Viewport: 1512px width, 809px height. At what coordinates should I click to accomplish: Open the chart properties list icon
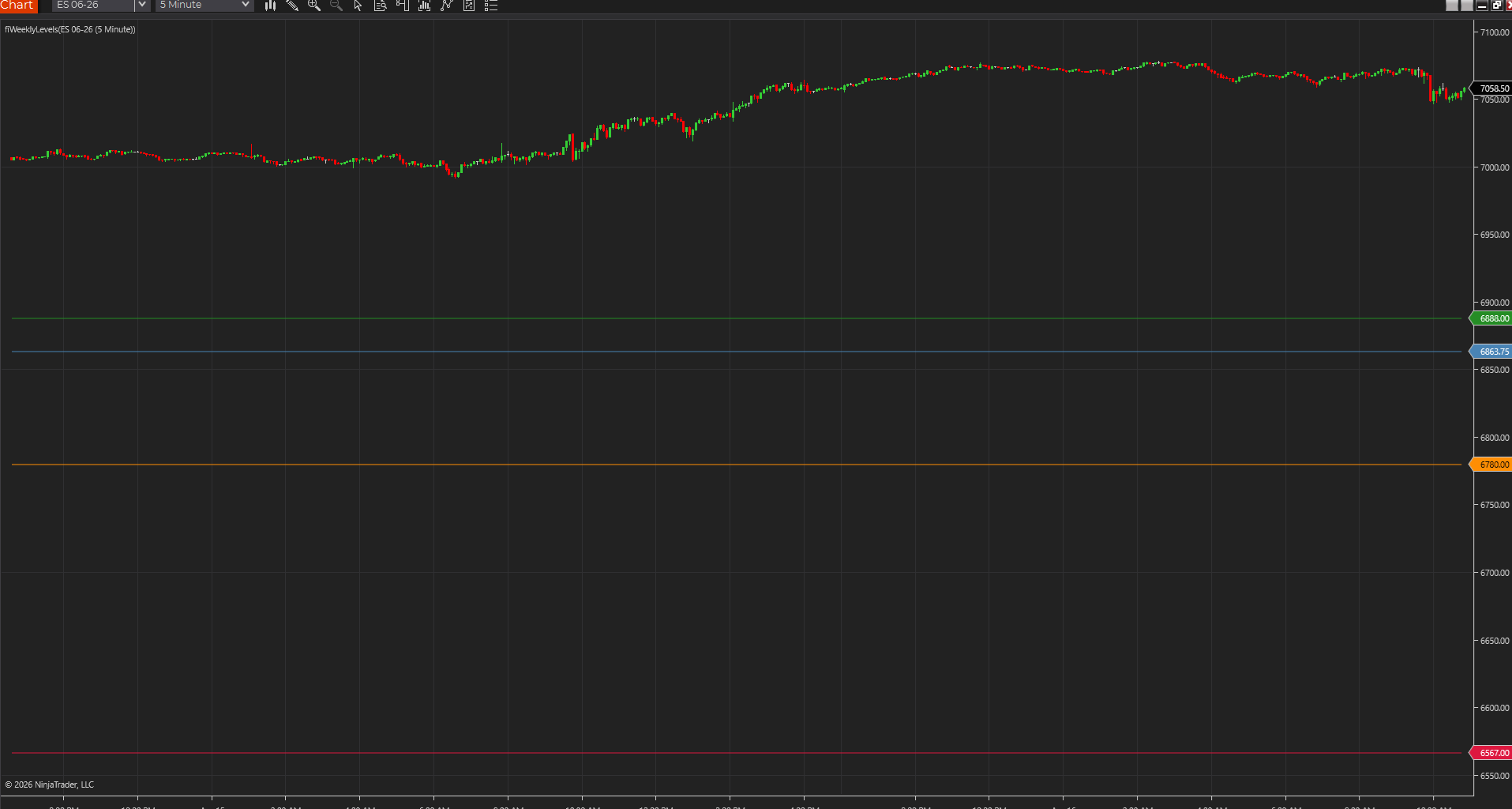coord(491,6)
